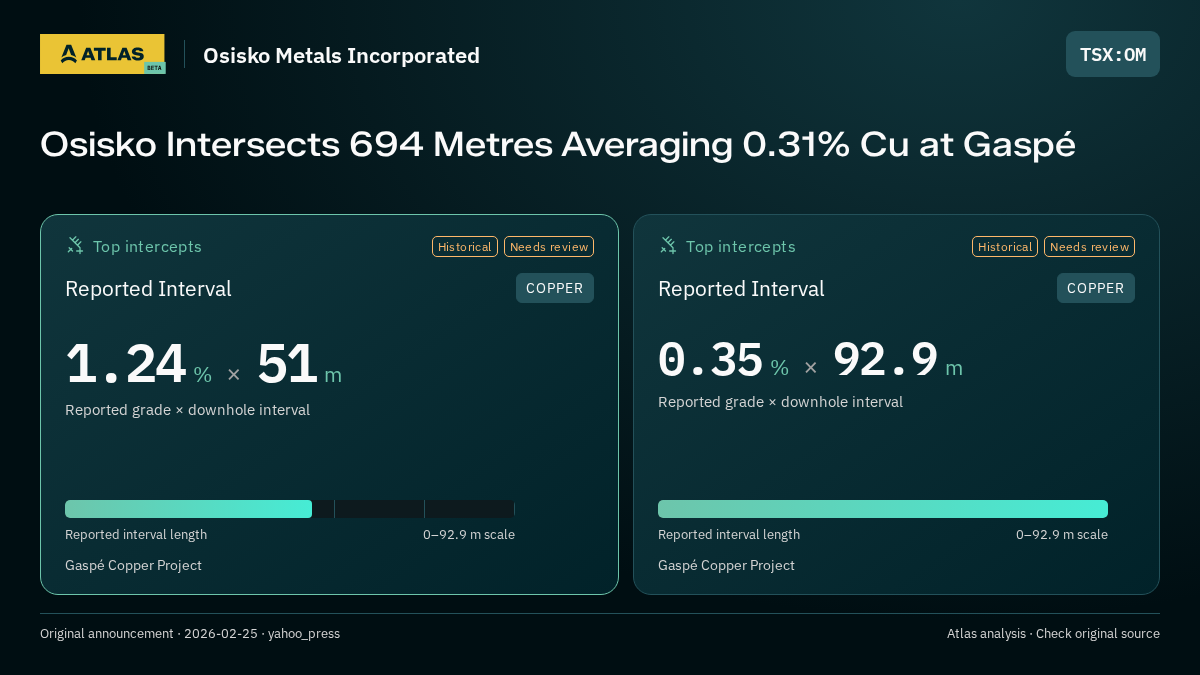This screenshot has width=1200, height=675.
Task: Click the Osisko Metals Incorporated company name
Action: (341, 56)
